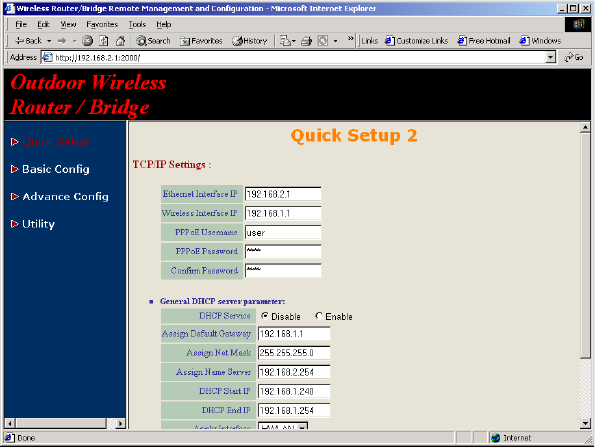The image size is (595, 447).
Task: Stop page loading with Stop icon
Action: tap(88, 41)
